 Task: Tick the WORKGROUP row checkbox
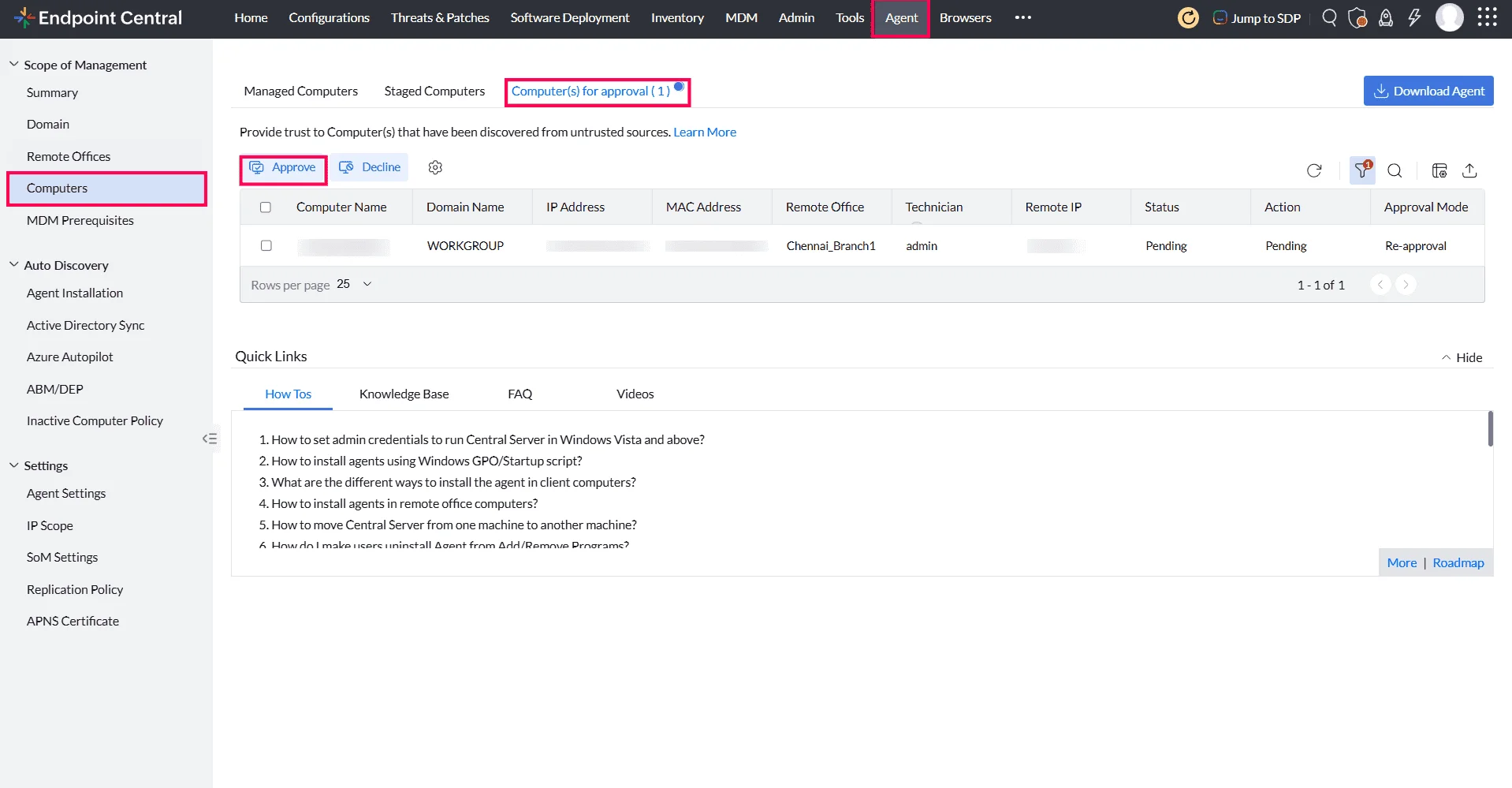coord(266,245)
